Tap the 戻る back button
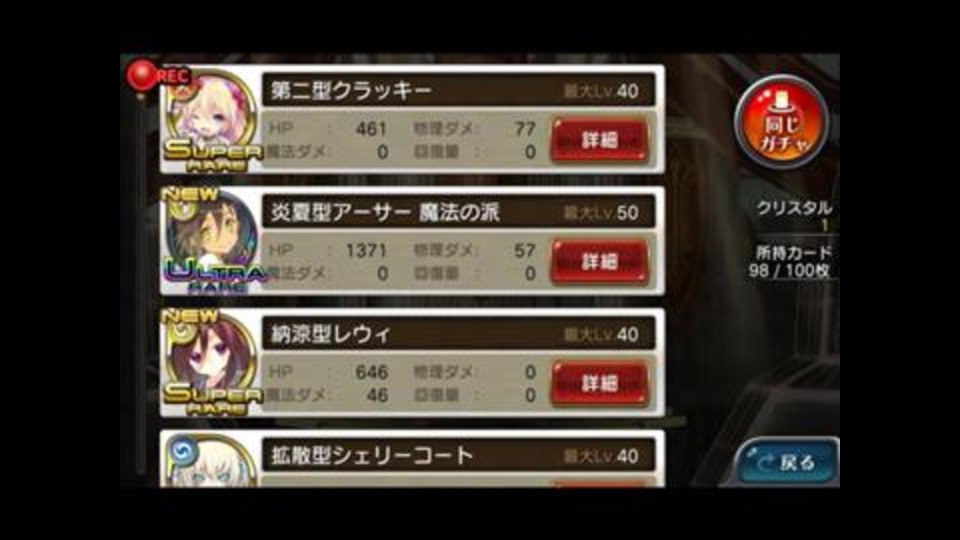960x540 pixels. coord(787,462)
